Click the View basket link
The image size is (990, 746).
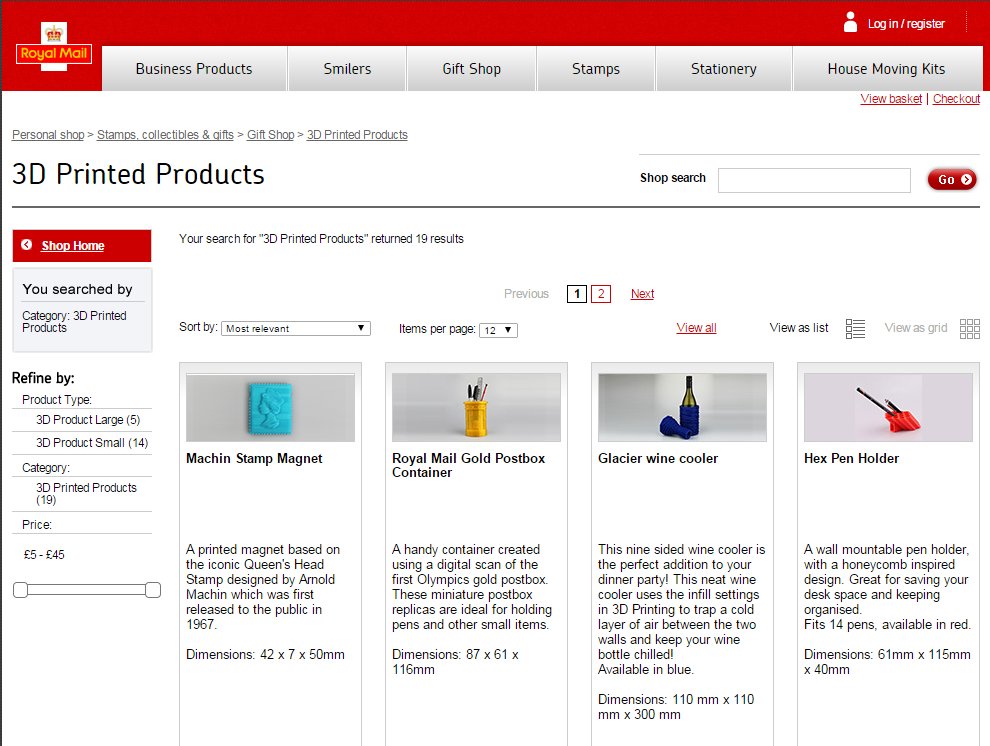pyautogui.click(x=891, y=99)
